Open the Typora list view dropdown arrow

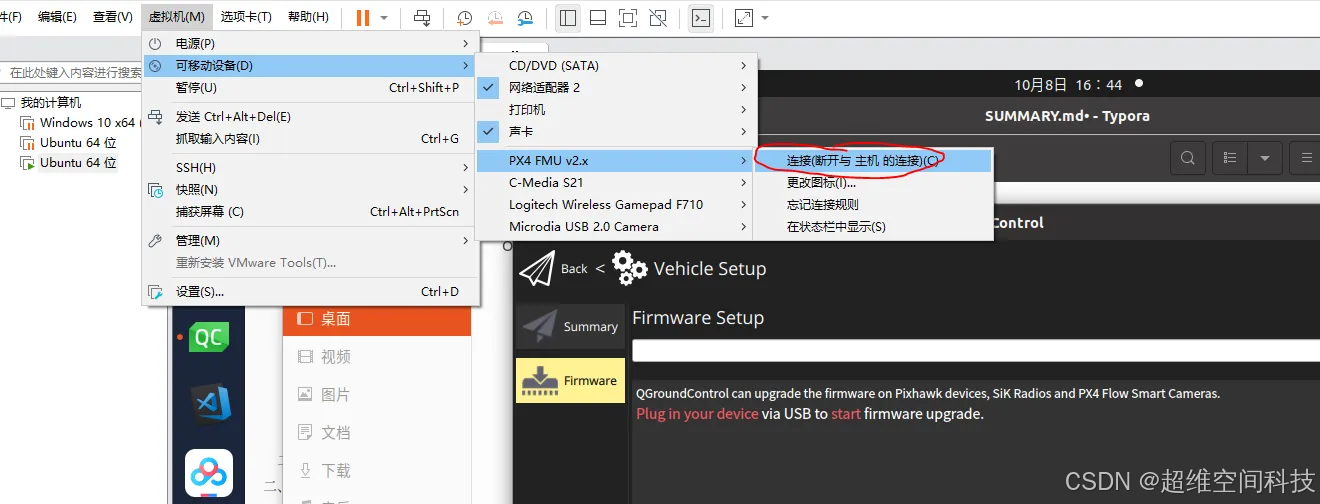[x=1265, y=158]
